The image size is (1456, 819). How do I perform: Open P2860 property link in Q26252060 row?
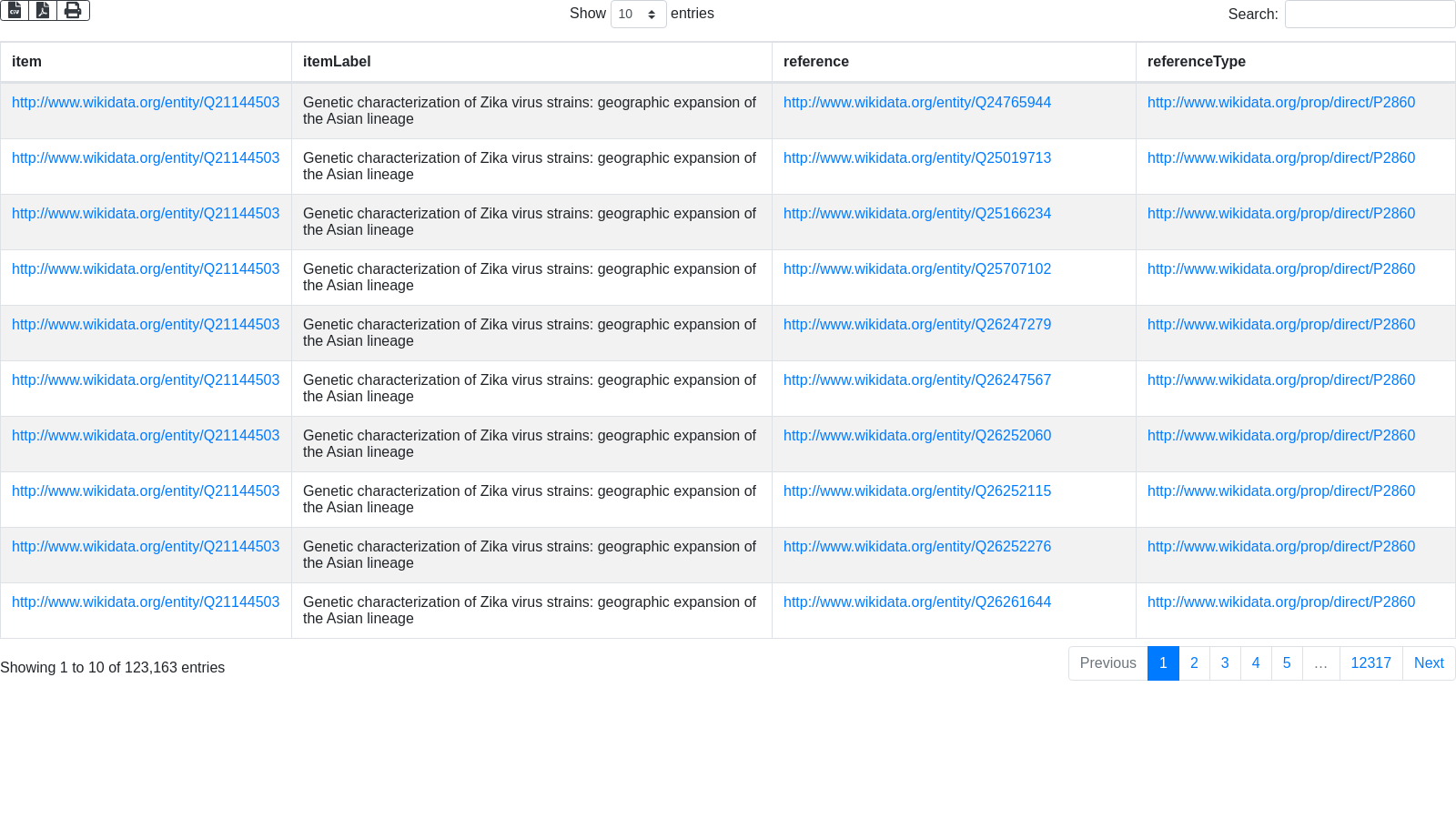(1280, 436)
